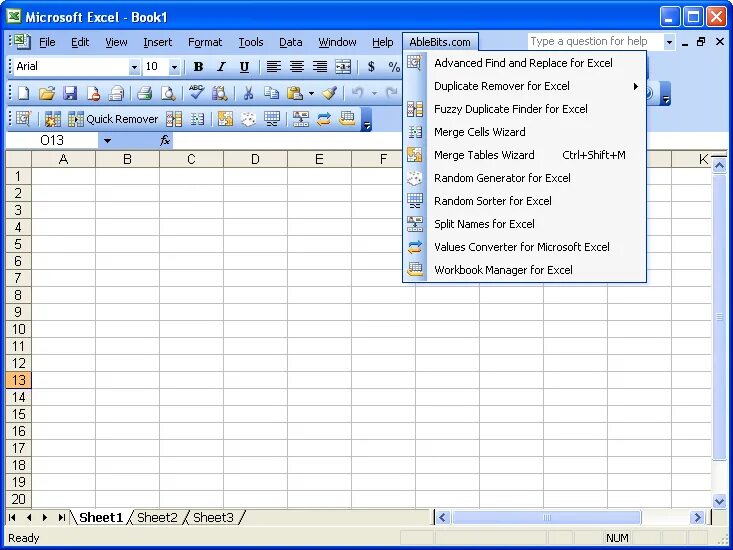Choose Random Generator for Excel menu item
The image size is (733, 550).
pyautogui.click(x=525, y=178)
